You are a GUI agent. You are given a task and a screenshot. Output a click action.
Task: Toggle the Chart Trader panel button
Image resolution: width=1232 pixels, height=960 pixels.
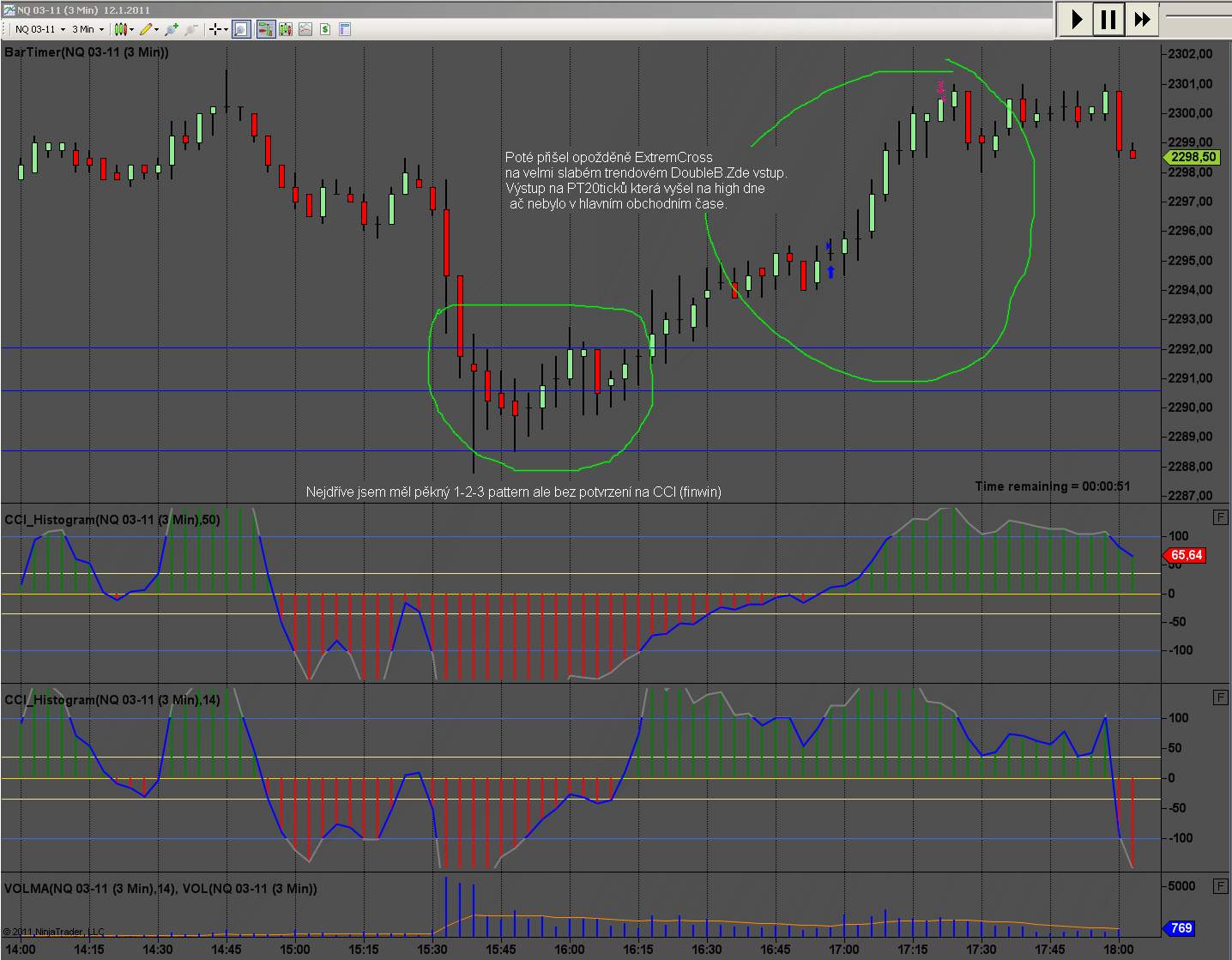(x=265, y=29)
